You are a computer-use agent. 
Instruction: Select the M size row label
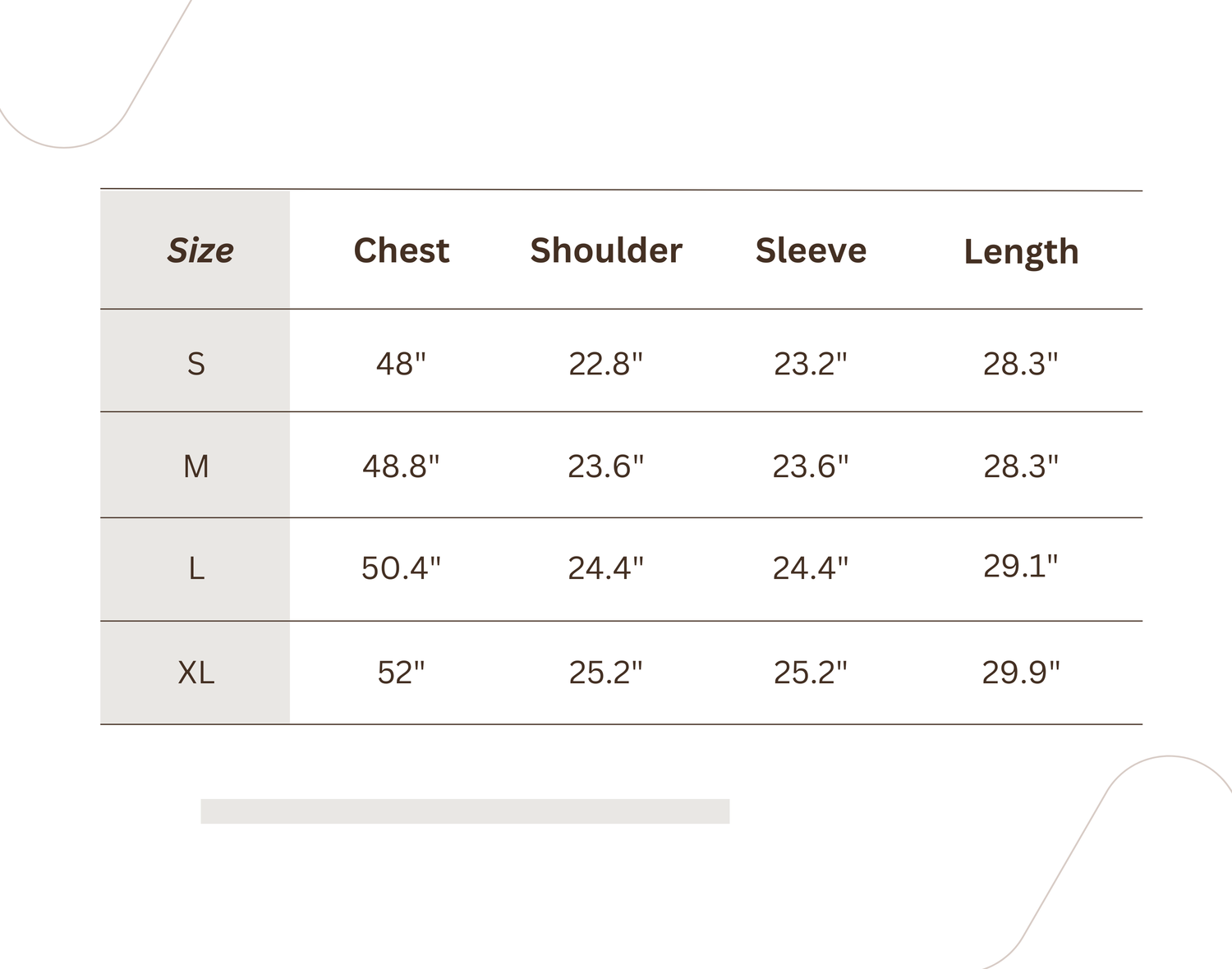pos(195,466)
